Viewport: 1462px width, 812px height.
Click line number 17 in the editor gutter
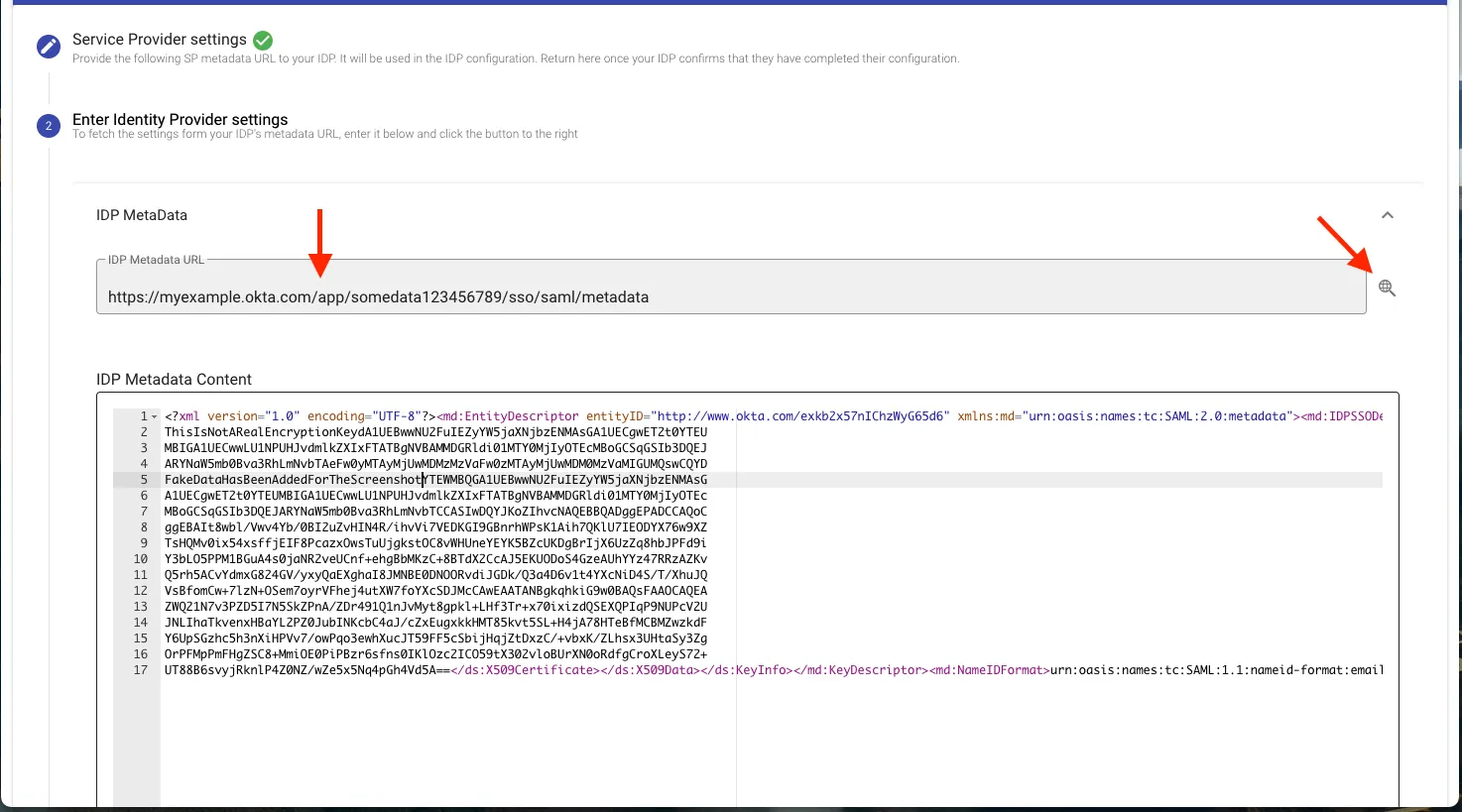(x=141, y=670)
